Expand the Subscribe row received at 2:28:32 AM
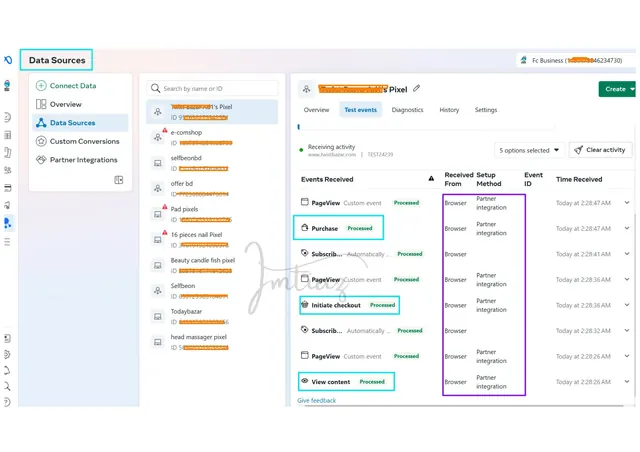The width and height of the screenshot is (640, 452). 627,330
